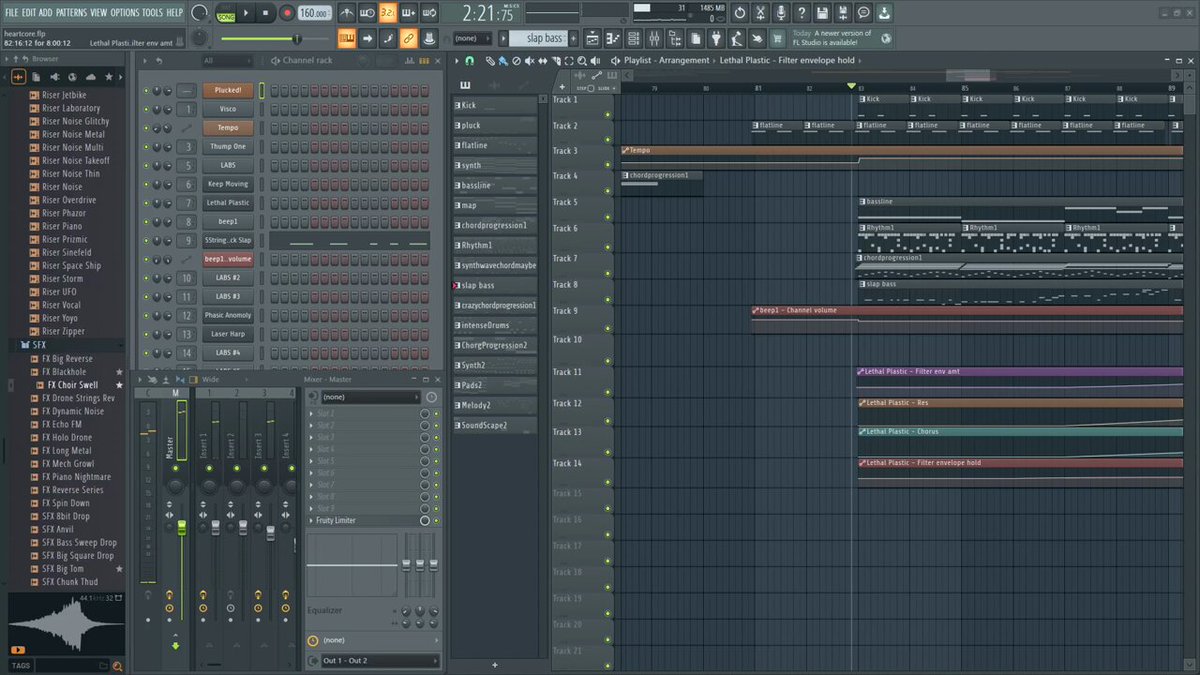Toggle Track 5 mute switch in playlist

click(x=608, y=218)
